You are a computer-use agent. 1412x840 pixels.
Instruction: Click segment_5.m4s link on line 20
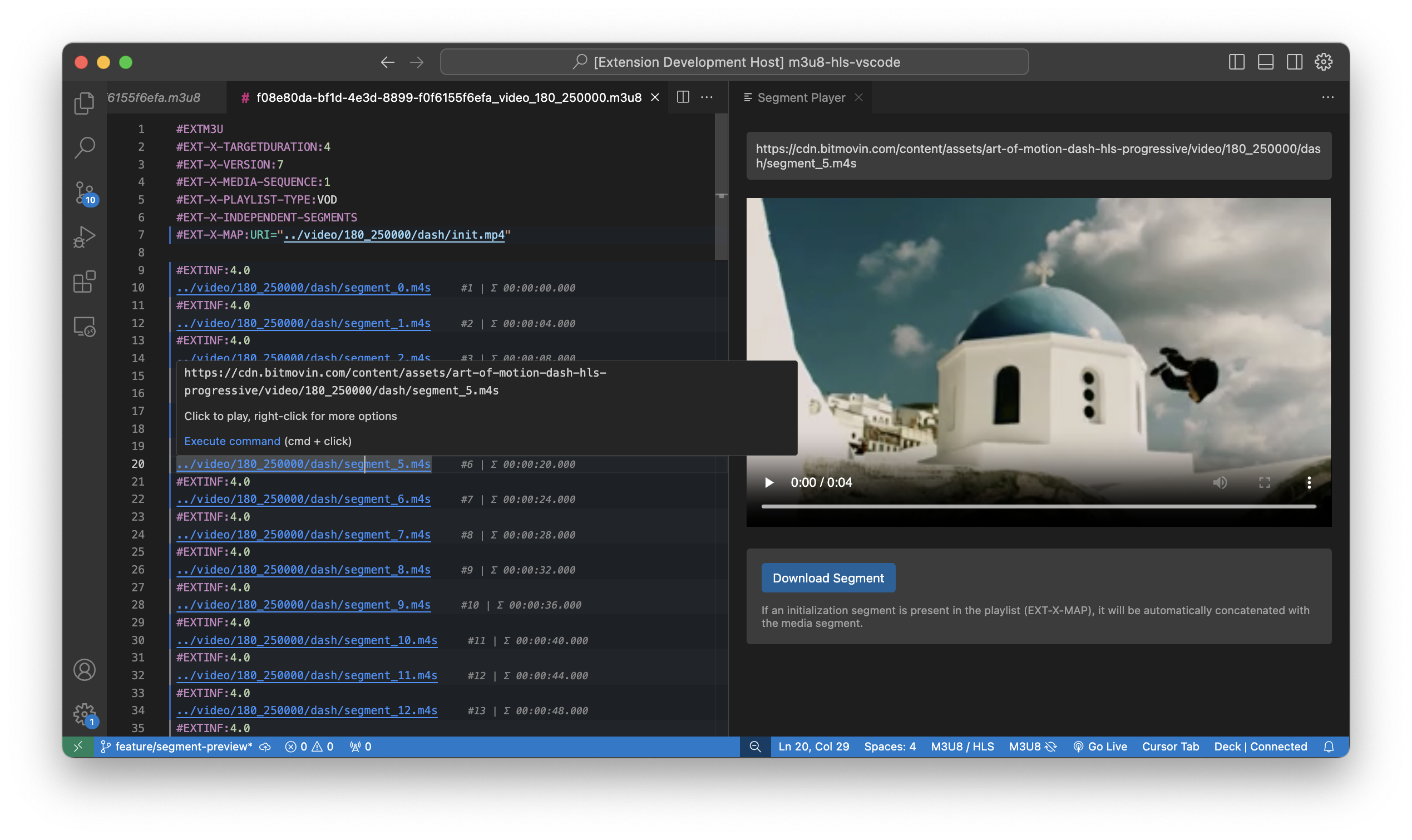[303, 463]
